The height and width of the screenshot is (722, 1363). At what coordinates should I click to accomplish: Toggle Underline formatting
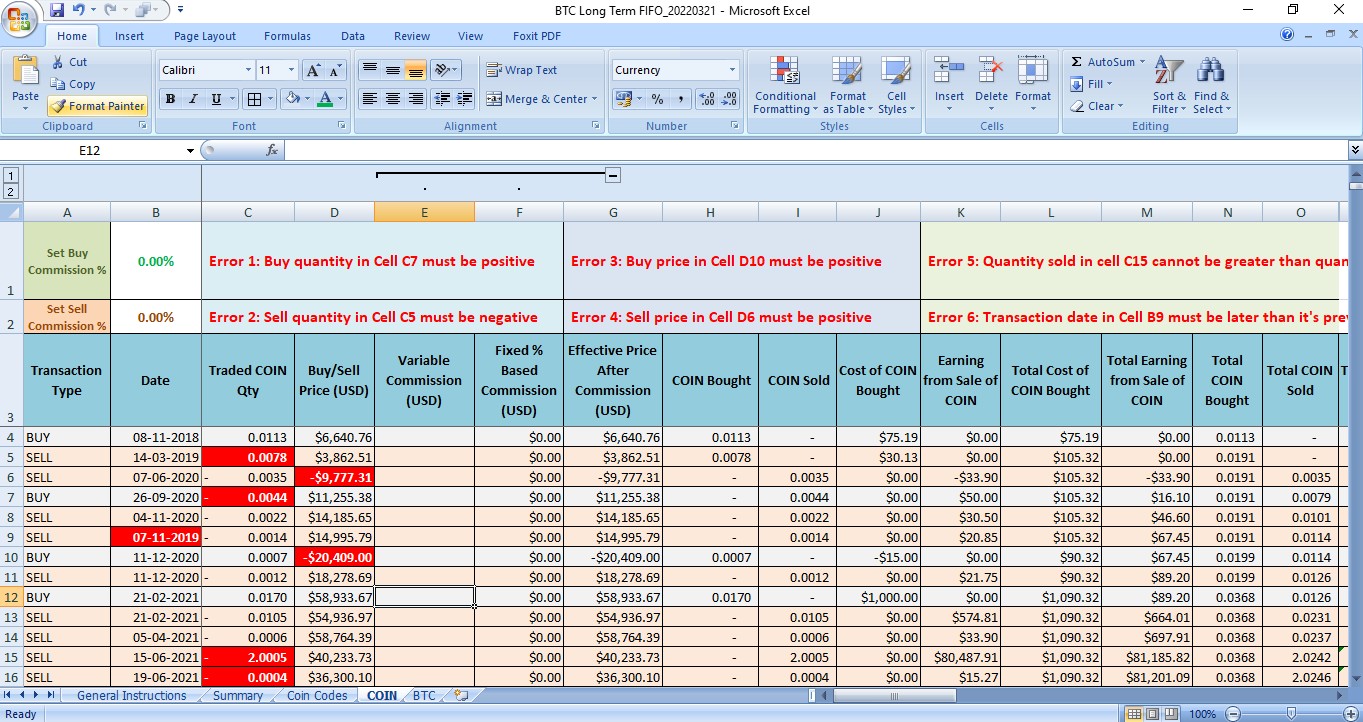(x=217, y=99)
